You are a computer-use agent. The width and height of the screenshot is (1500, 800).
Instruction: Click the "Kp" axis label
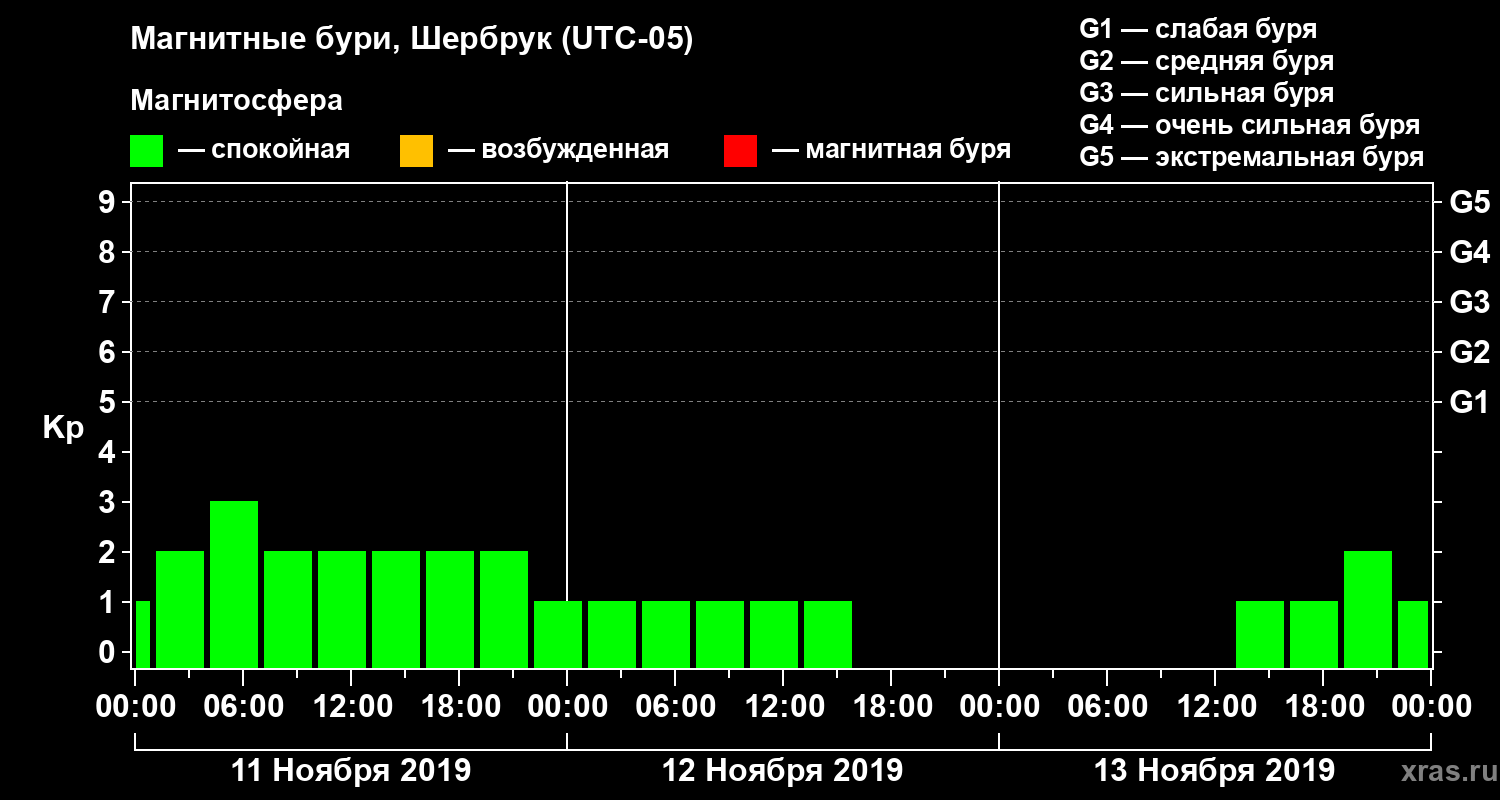(63, 427)
